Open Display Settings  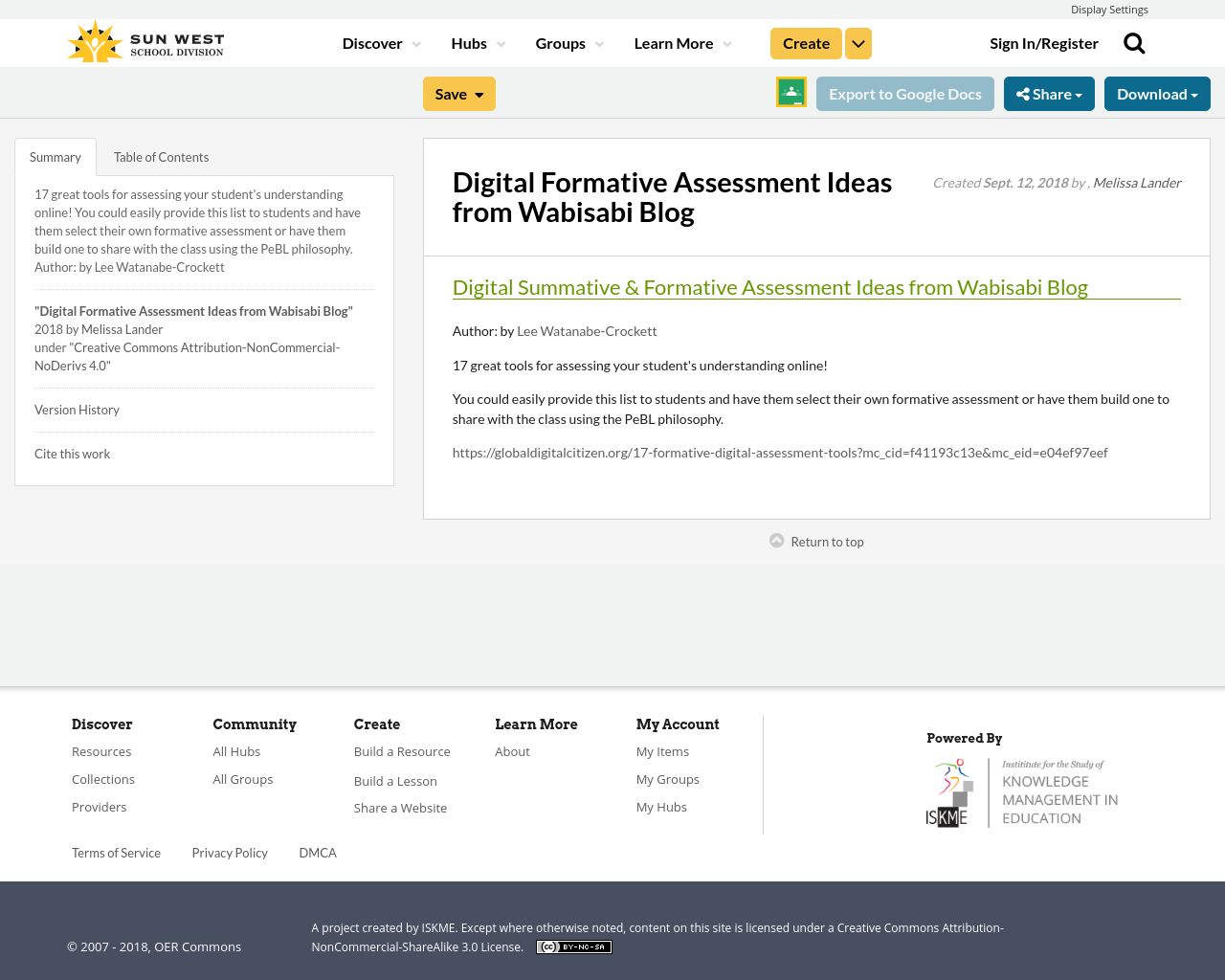pos(1109,9)
